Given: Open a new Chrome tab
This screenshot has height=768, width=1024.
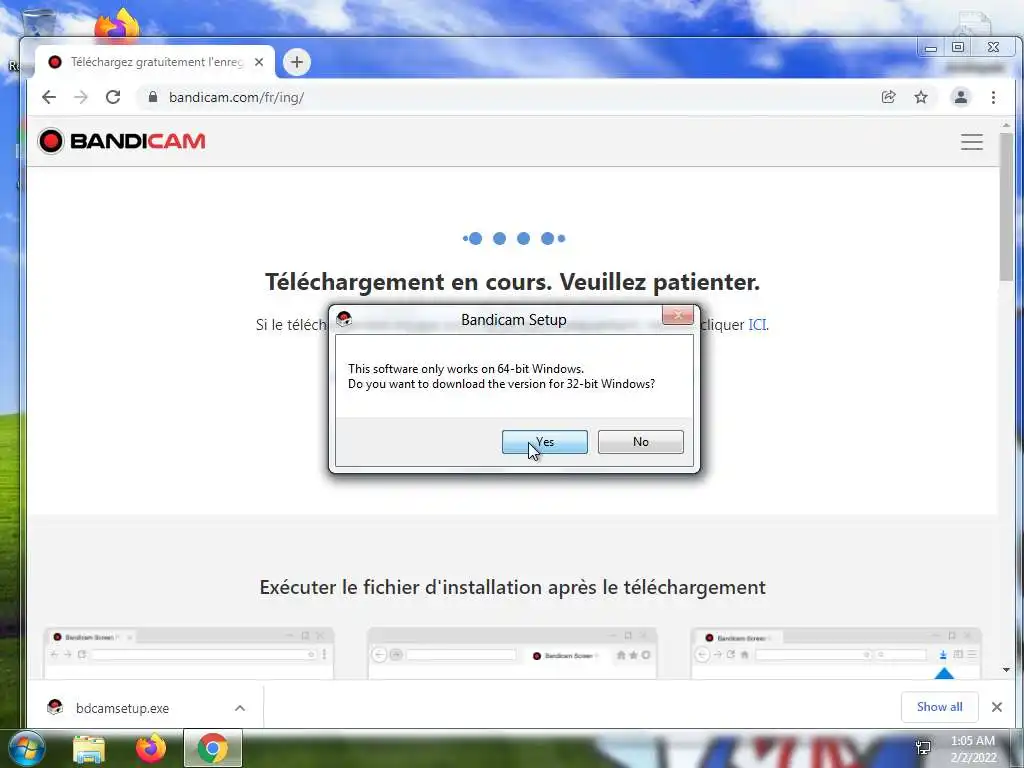Looking at the screenshot, I should tap(296, 62).
